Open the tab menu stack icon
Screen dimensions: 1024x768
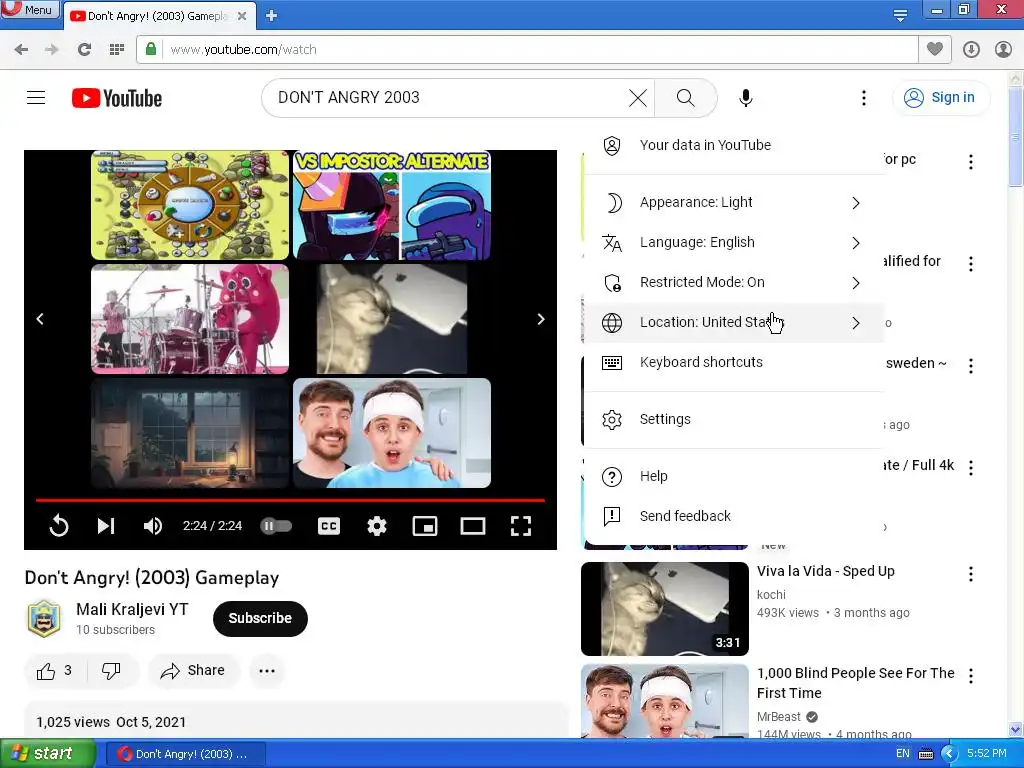901,16
